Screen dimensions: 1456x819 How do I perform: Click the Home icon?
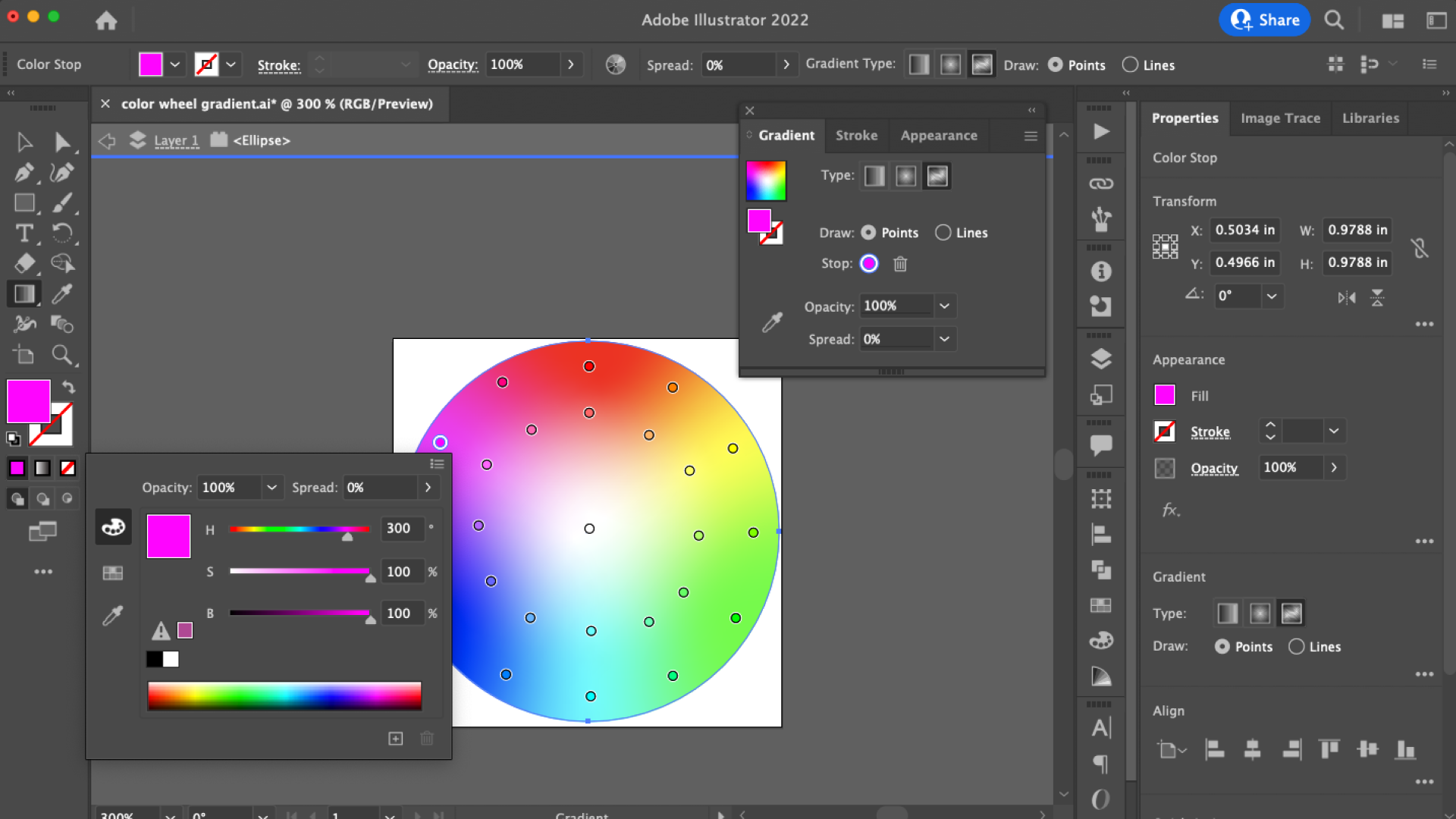106,20
